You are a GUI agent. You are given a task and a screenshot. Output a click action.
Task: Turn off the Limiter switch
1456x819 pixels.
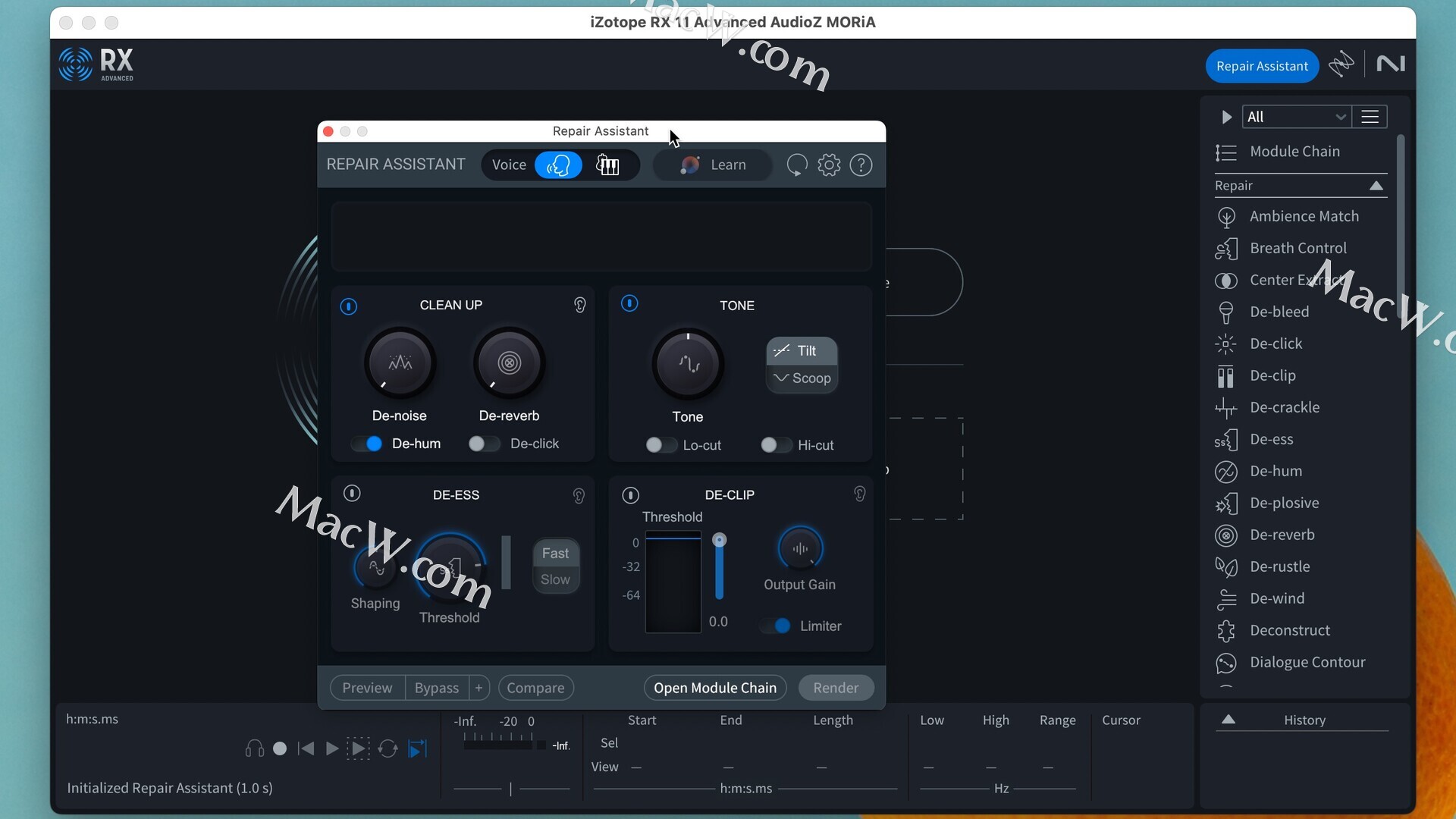click(x=776, y=626)
